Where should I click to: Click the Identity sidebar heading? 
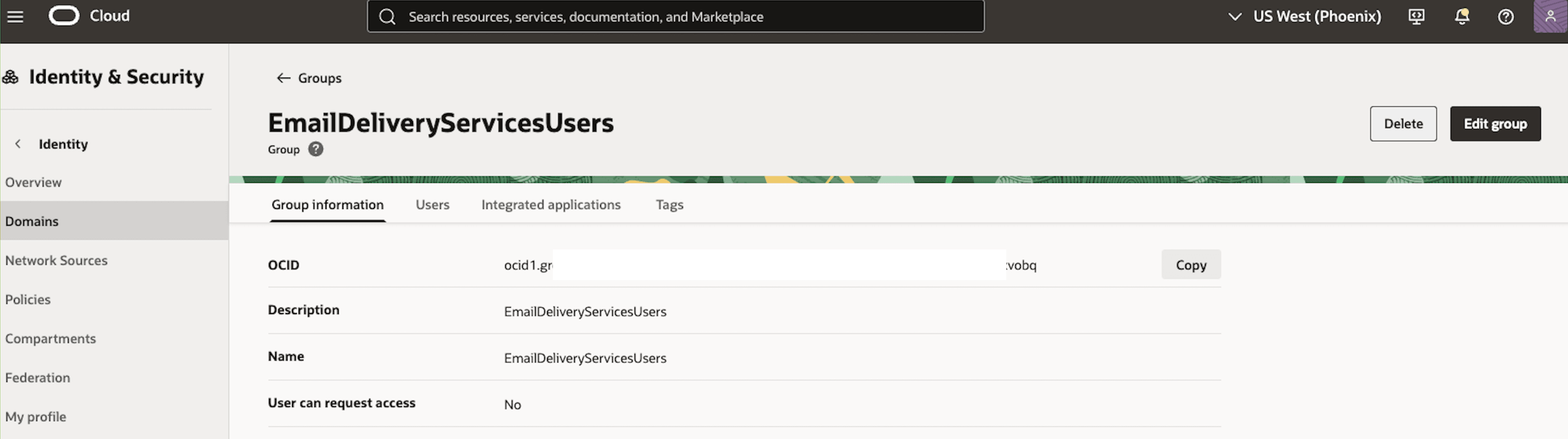pyautogui.click(x=64, y=144)
